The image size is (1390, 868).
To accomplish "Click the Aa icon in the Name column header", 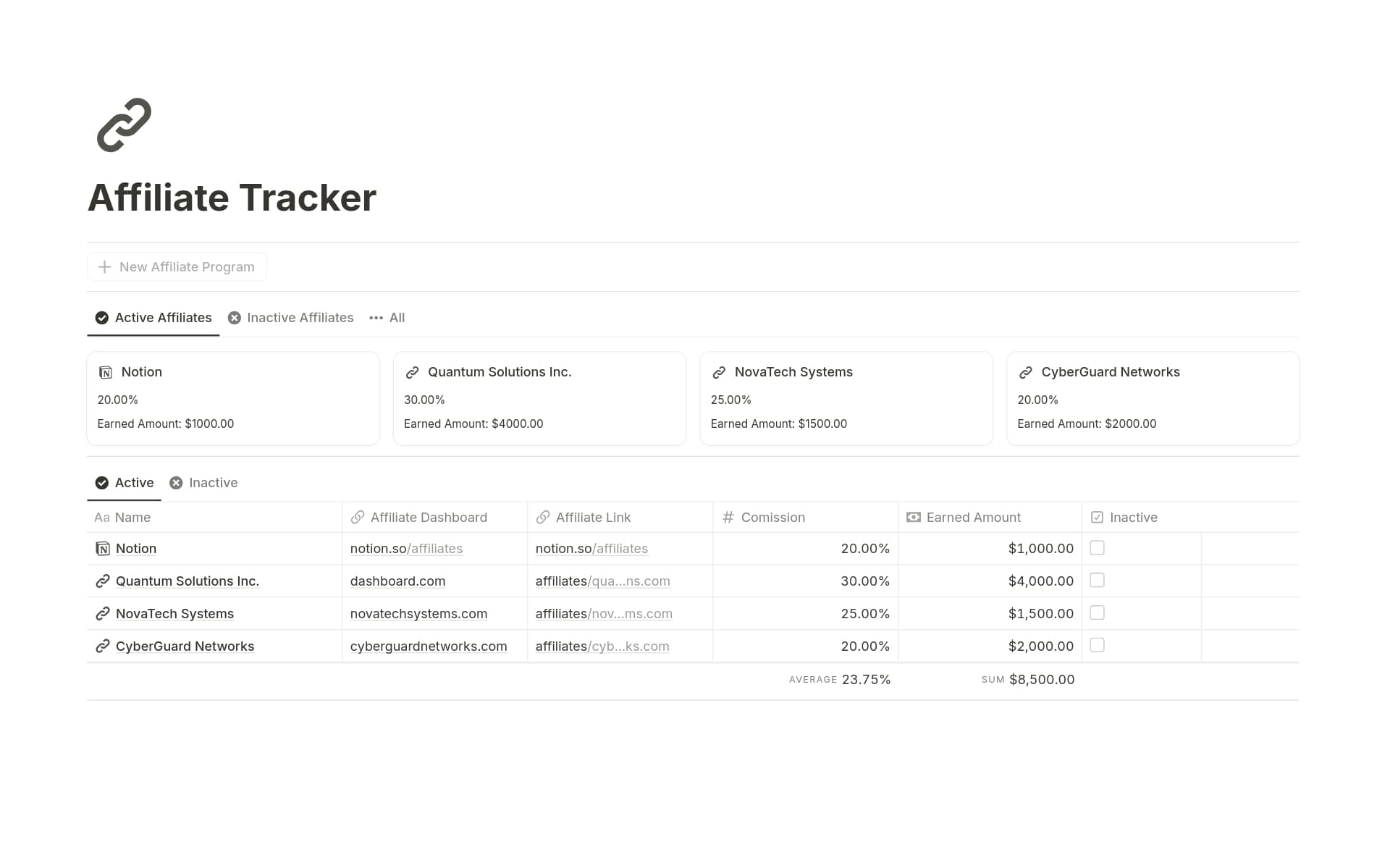I will [x=102, y=517].
